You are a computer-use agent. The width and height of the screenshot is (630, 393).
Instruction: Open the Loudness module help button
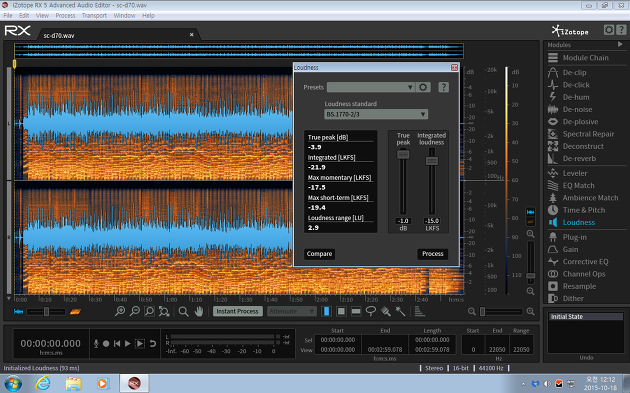(443, 87)
